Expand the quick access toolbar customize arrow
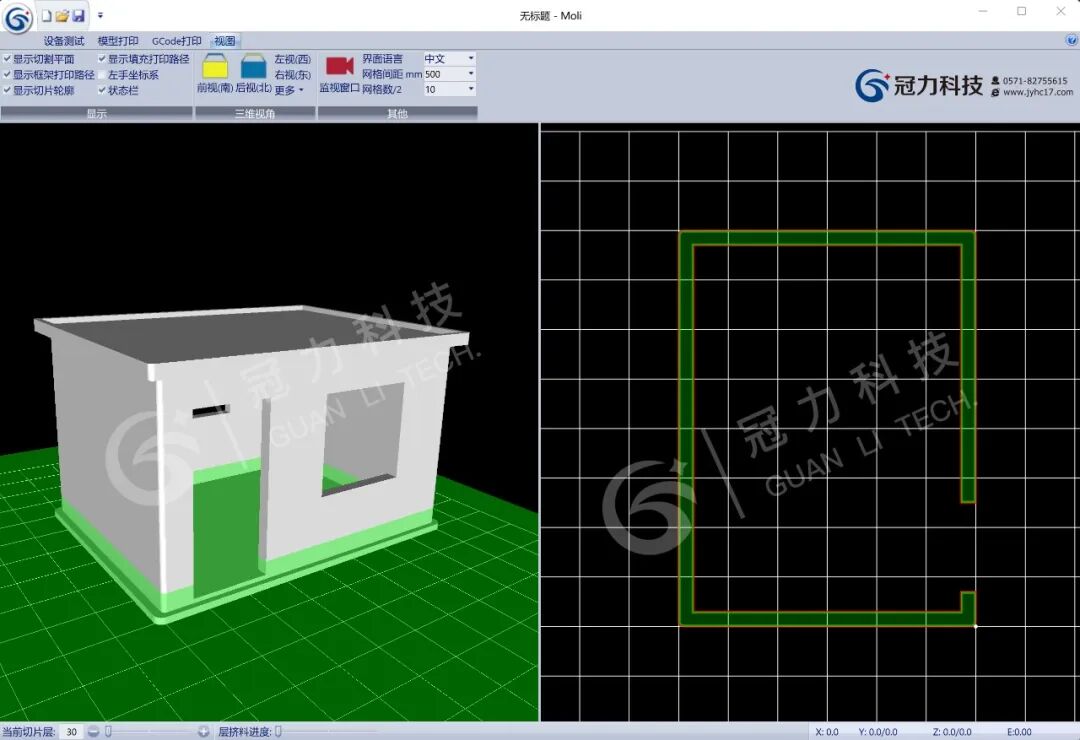 [x=100, y=15]
